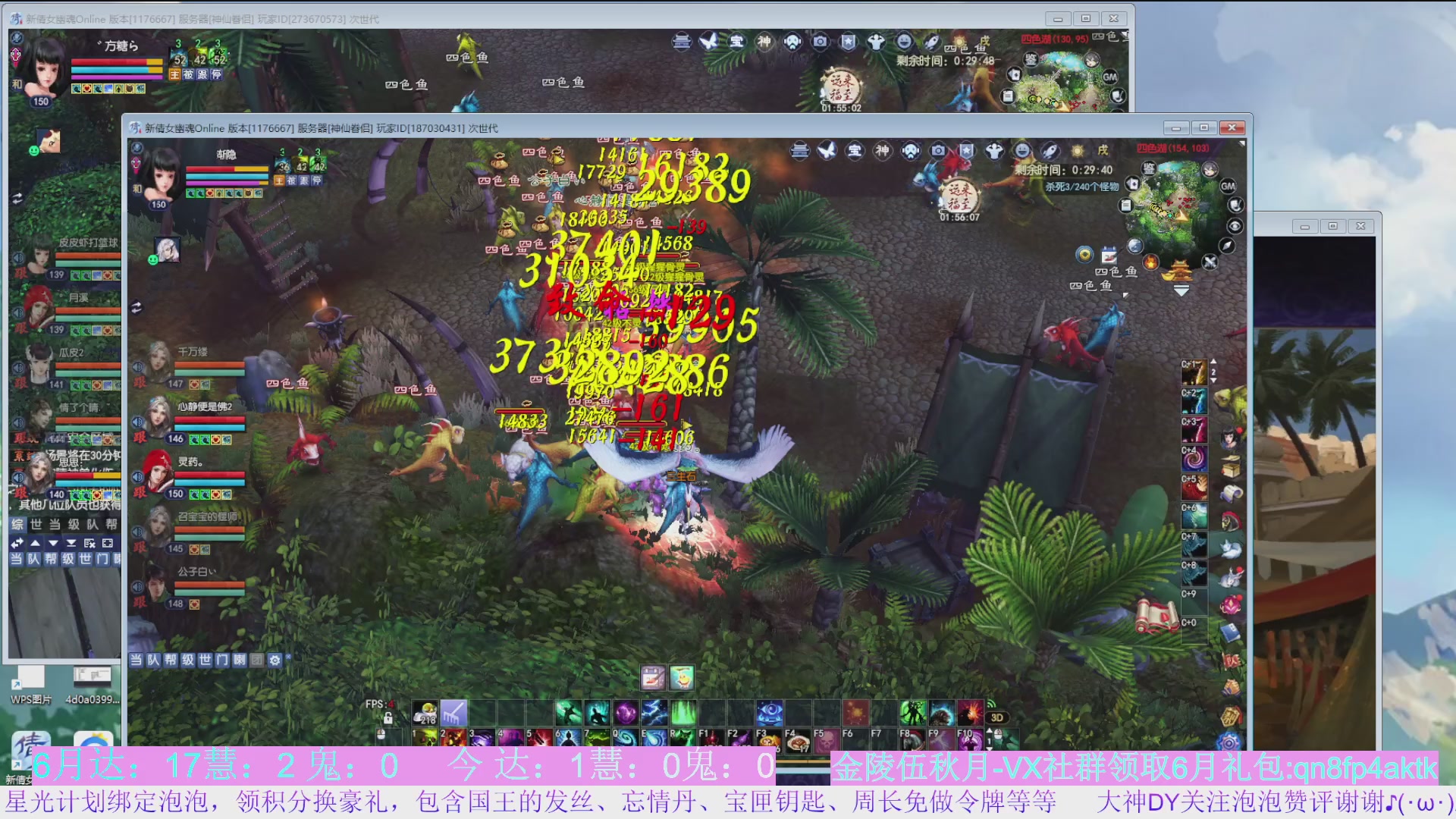Viewport: 1456px width, 819px height.
Task: Click the crossed swords icon below minimap
Action: coord(1210,262)
